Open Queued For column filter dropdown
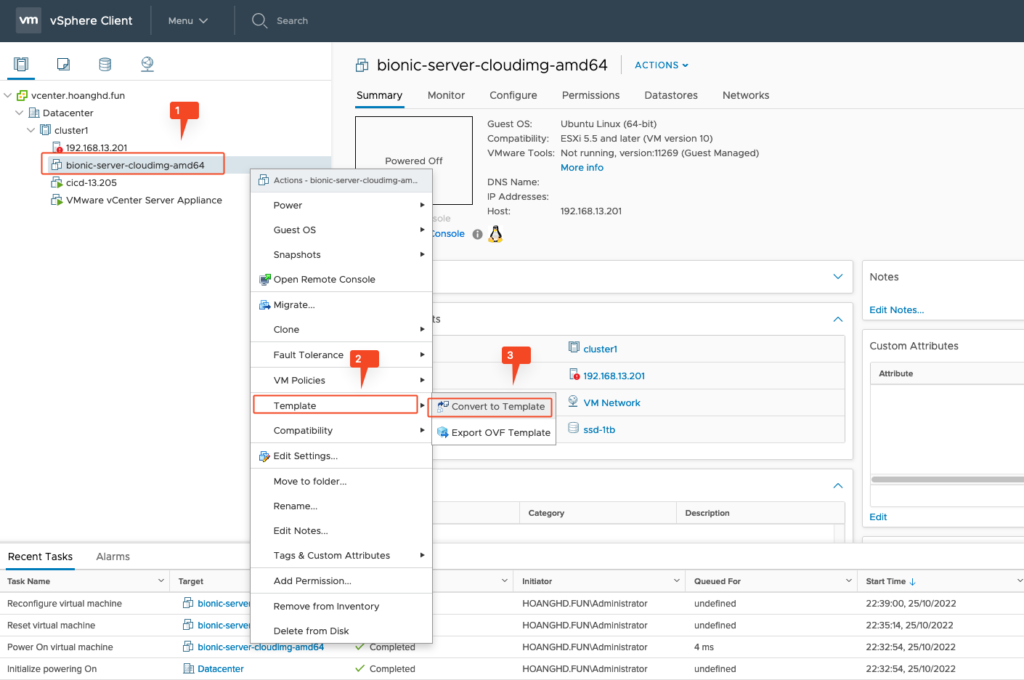This screenshot has height=680, width=1024. click(848, 581)
